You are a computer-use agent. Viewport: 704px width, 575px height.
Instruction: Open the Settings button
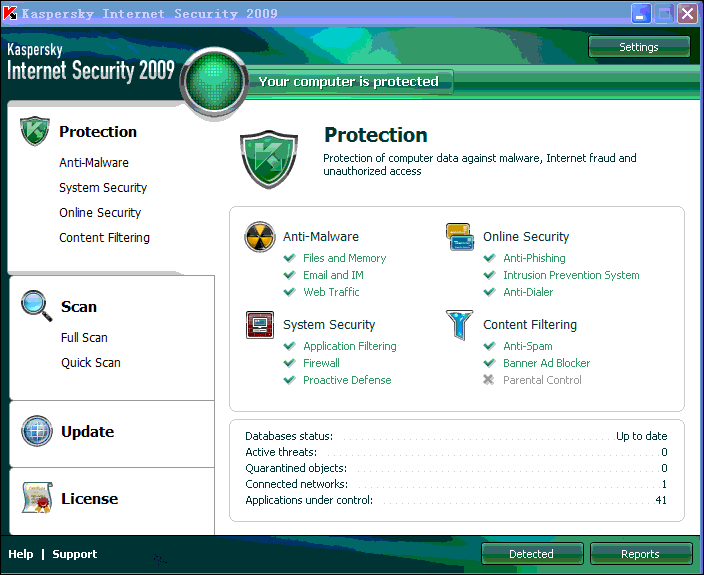click(x=639, y=47)
